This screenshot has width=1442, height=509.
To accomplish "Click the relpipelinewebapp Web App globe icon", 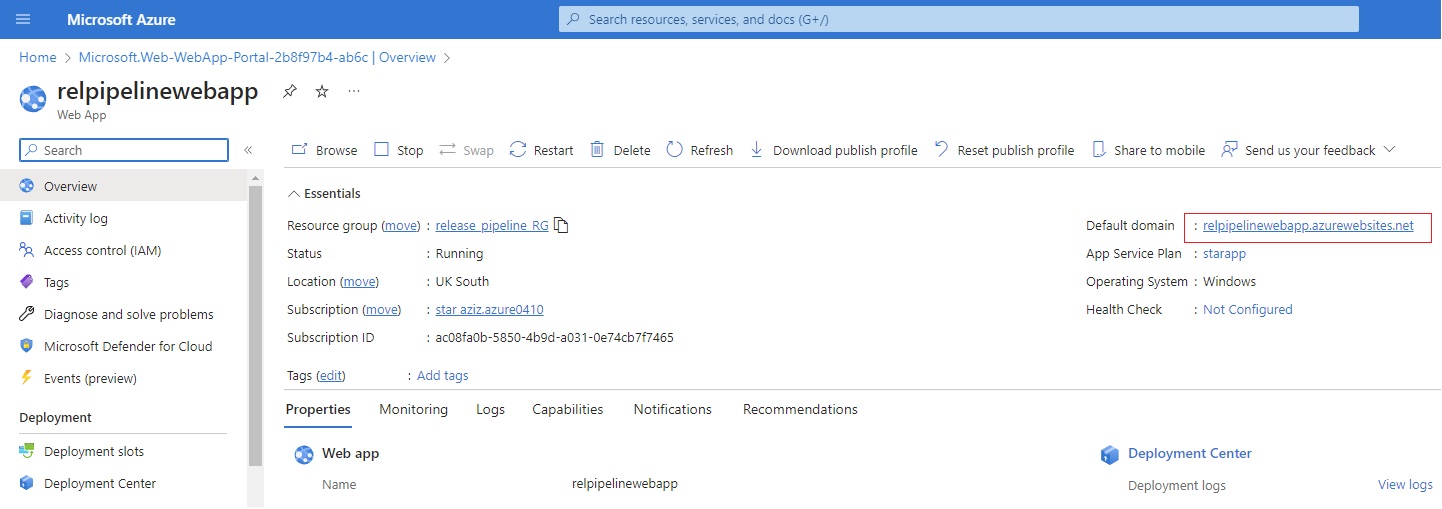I will pyautogui.click(x=33, y=99).
